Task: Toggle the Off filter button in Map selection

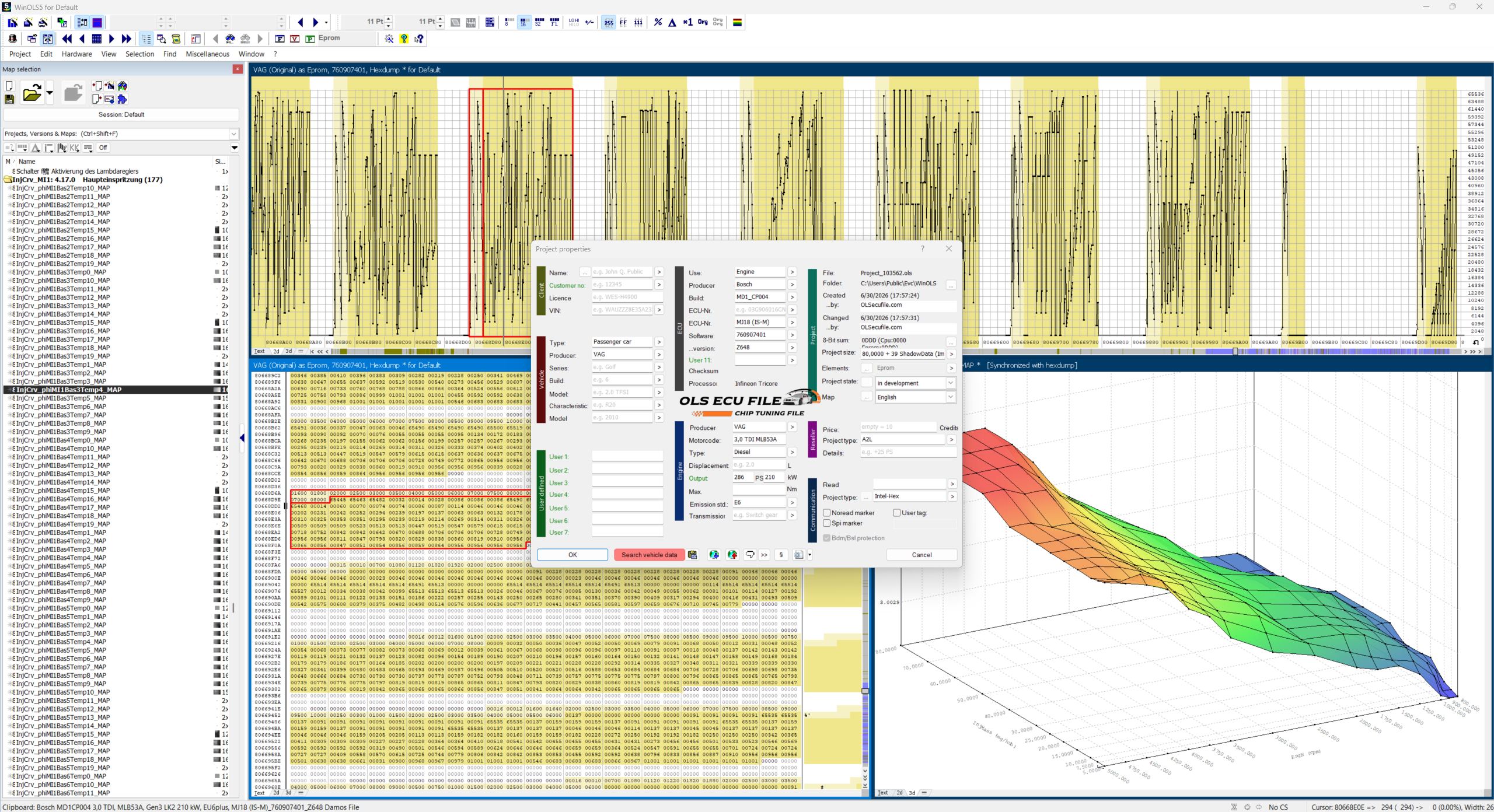Action: point(103,148)
